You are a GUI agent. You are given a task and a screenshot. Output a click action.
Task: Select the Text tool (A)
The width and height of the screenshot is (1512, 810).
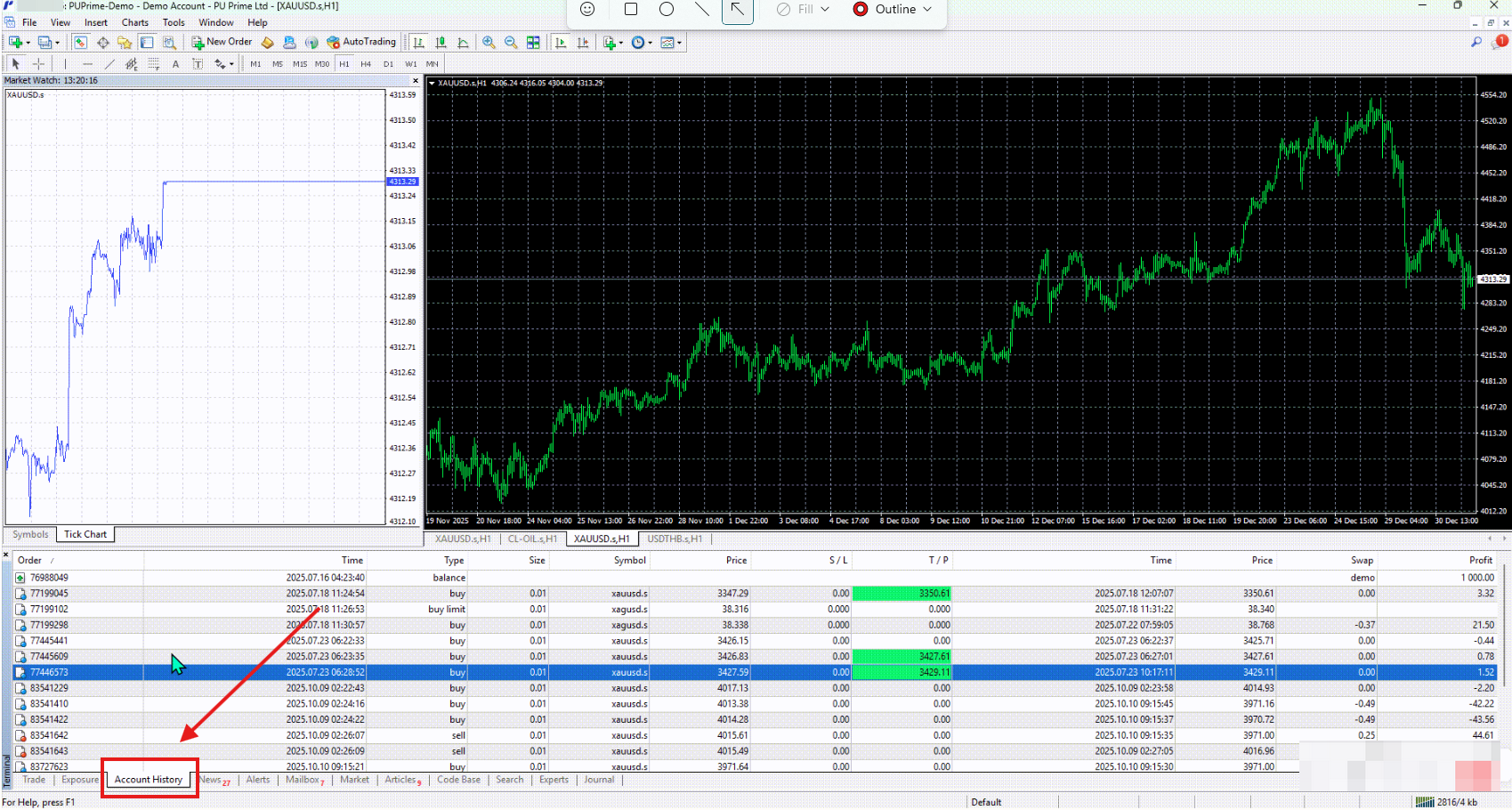[x=175, y=64]
